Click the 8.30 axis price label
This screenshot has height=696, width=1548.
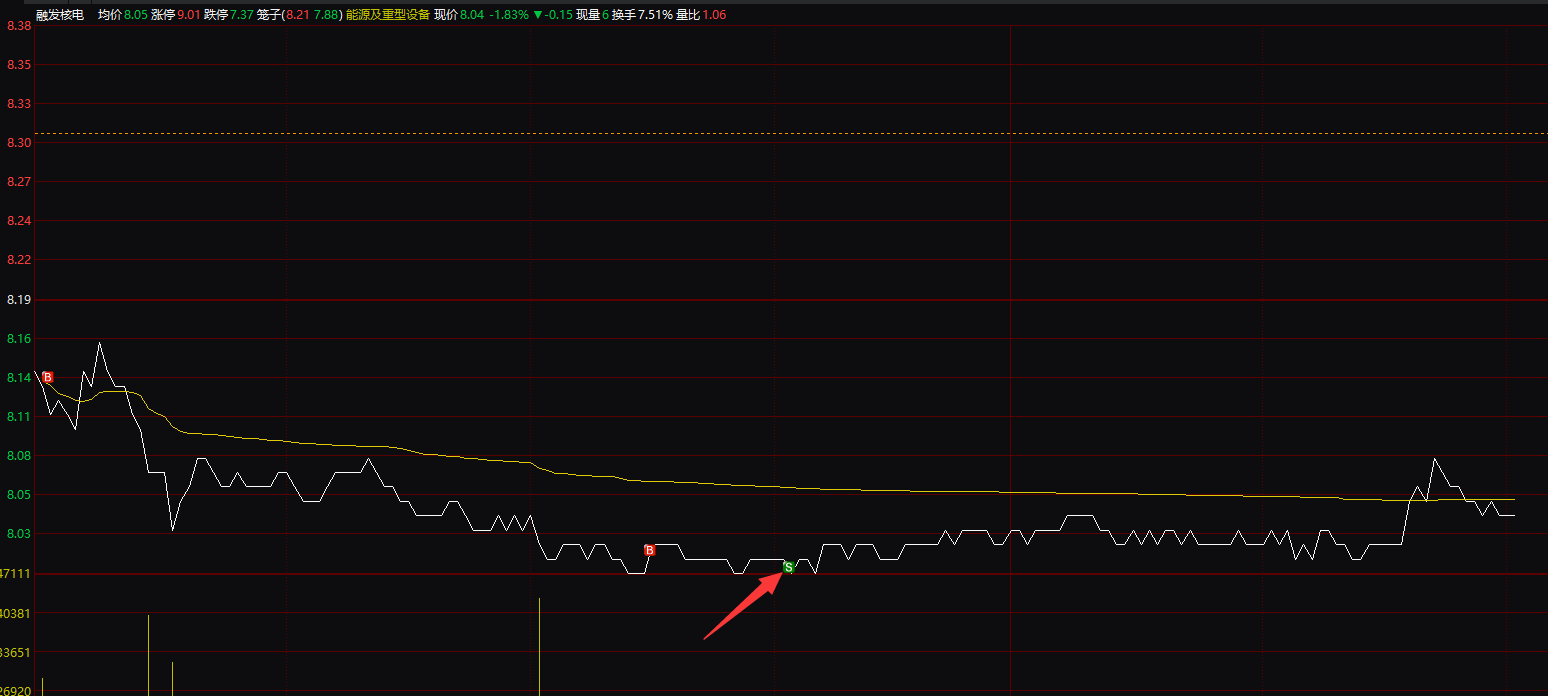(x=19, y=142)
